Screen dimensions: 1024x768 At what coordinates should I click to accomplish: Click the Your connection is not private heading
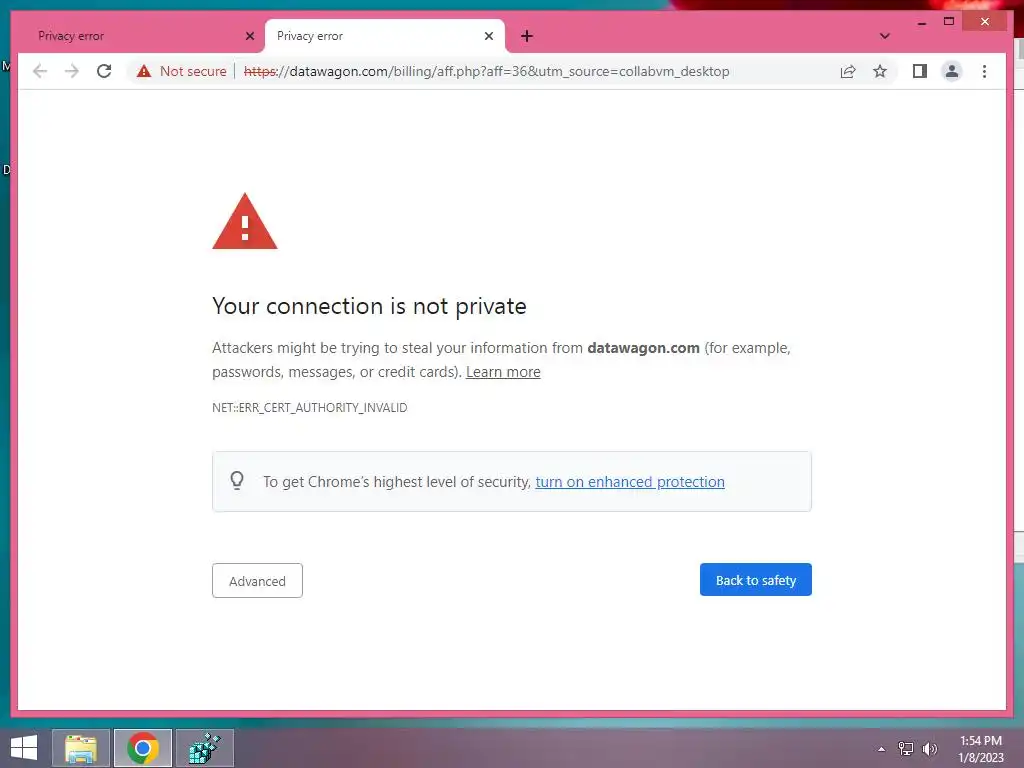pyautogui.click(x=369, y=306)
